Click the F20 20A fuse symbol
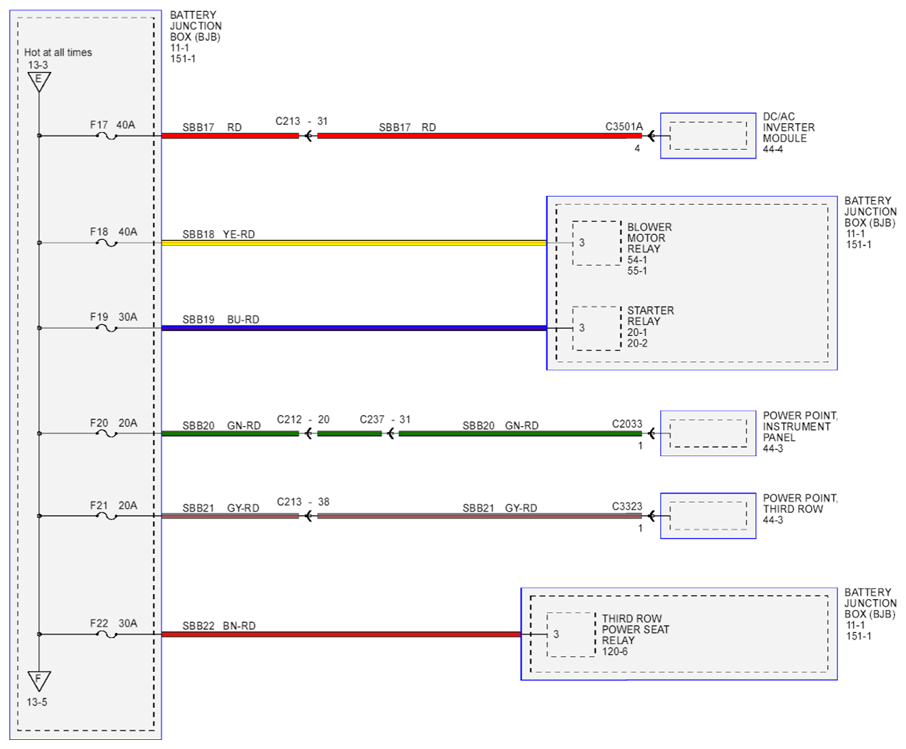Viewport: 906px width, 749px height. pyautogui.click(x=106, y=433)
